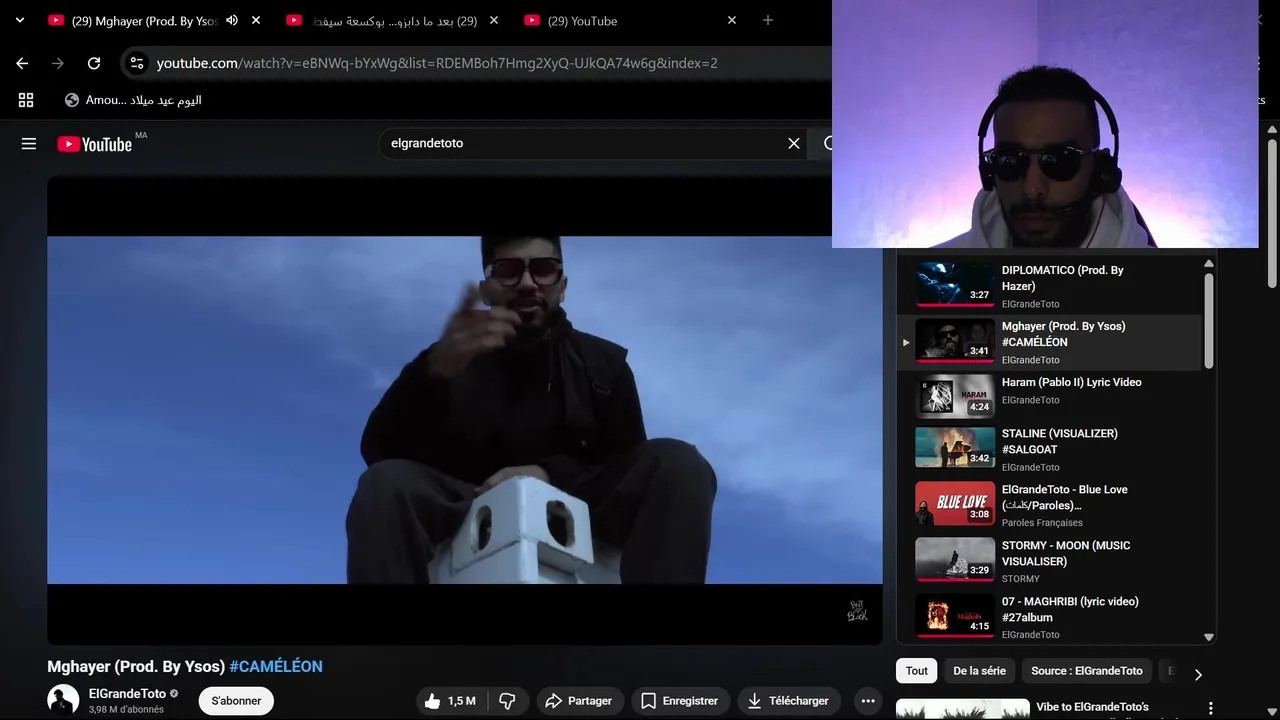
Task: Select the Tout filter chip
Action: point(917,671)
